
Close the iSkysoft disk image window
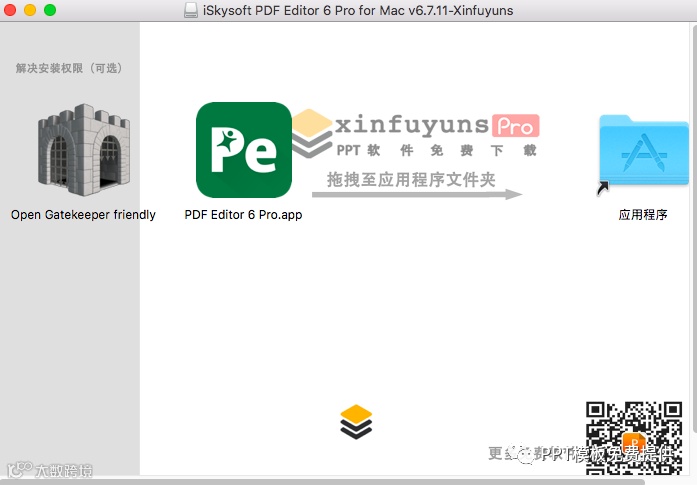tap(10, 10)
